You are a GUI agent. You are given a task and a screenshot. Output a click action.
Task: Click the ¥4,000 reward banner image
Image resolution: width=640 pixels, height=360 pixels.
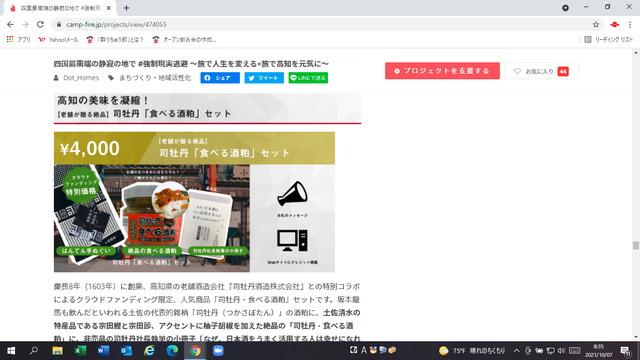(x=194, y=202)
